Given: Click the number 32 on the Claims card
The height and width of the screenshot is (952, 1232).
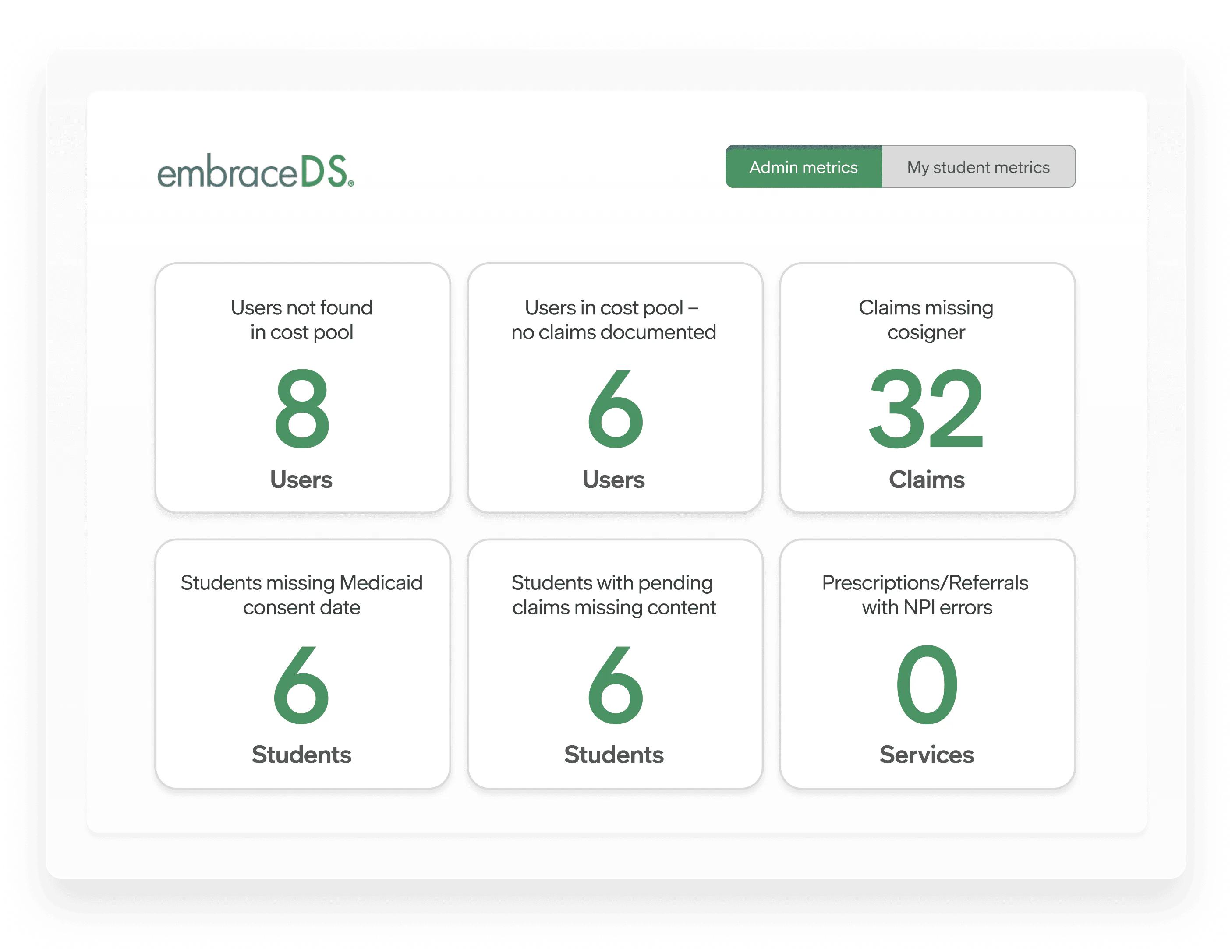Looking at the screenshot, I should pyautogui.click(x=926, y=408).
